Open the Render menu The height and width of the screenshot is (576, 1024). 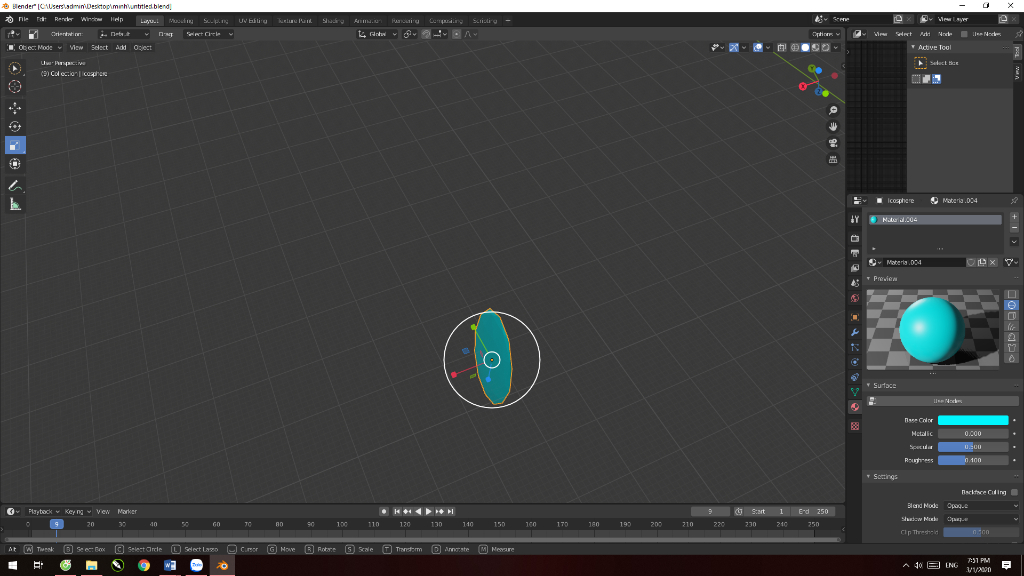(63, 20)
